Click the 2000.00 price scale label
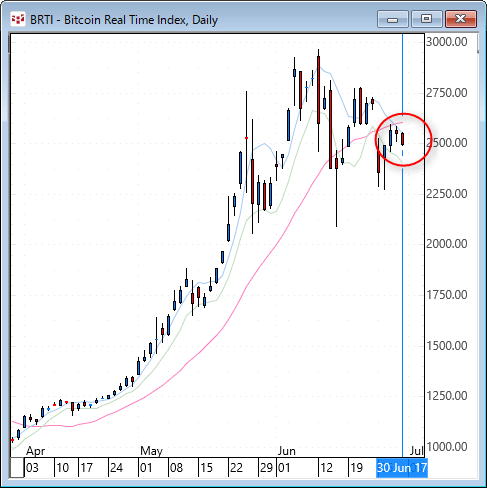Image resolution: width=487 pixels, height=488 pixels. point(447,244)
